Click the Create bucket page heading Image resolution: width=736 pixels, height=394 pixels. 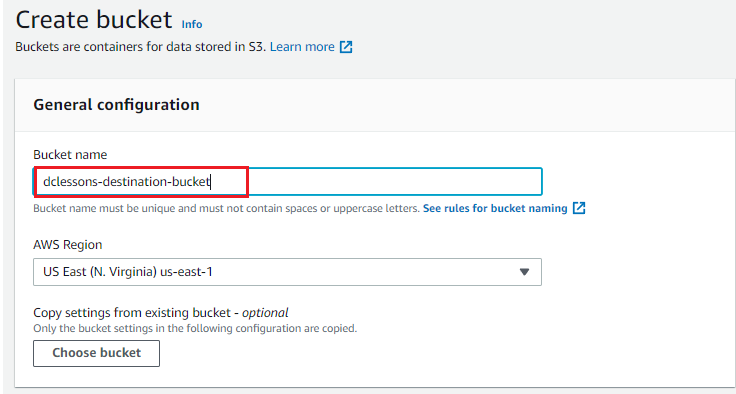click(x=94, y=20)
